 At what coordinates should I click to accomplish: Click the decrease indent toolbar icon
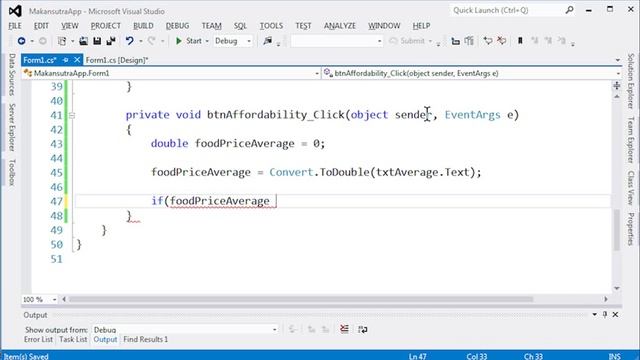(x=456, y=41)
